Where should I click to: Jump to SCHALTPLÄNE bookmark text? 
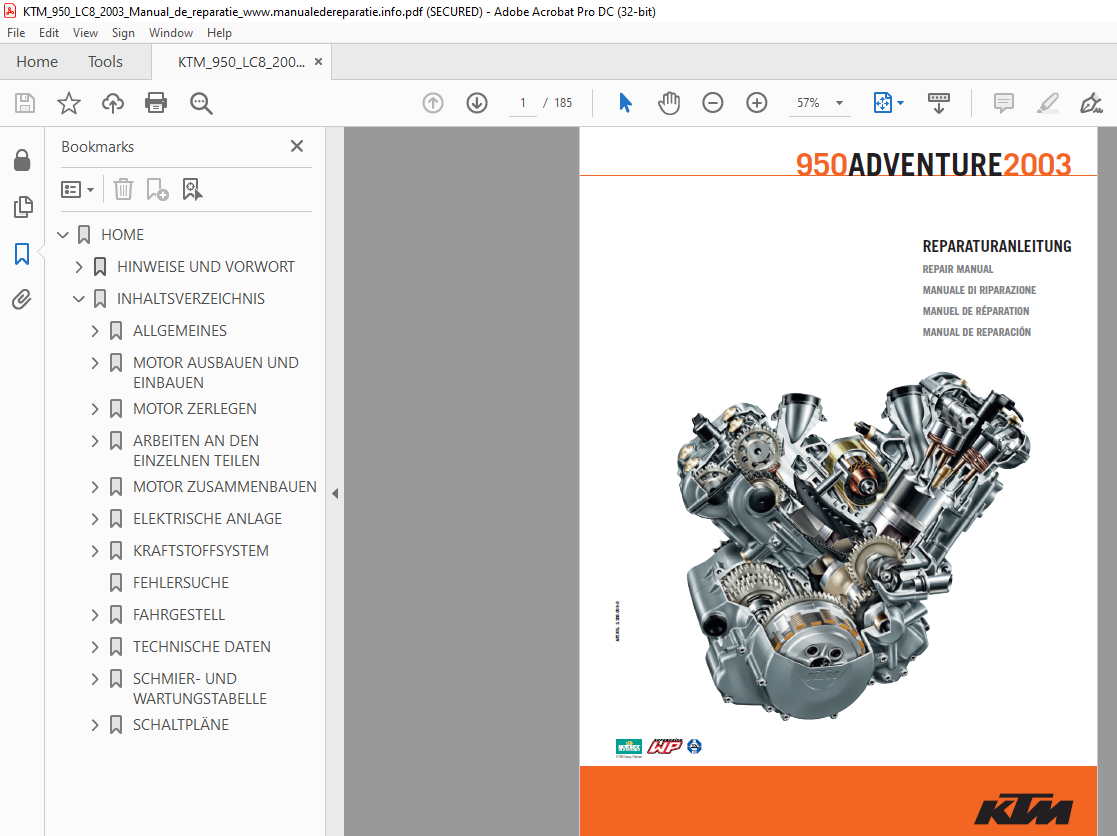click(181, 725)
